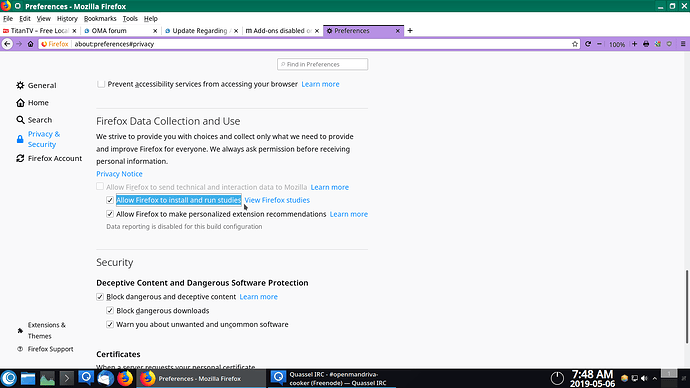Close the Preferences tab
This screenshot has width=690, height=388.
pyautogui.click(x=397, y=31)
